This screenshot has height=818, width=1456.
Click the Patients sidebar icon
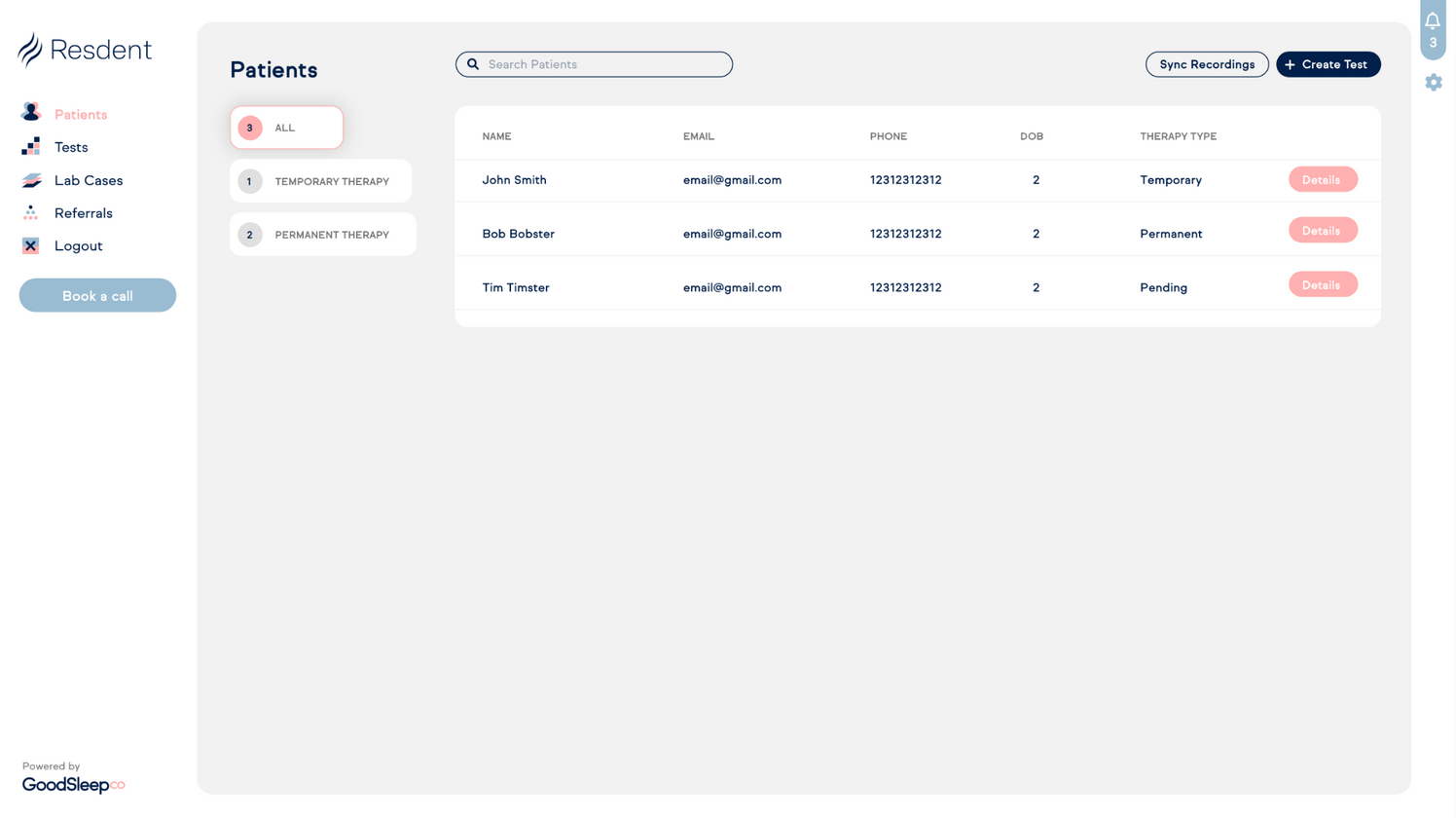click(31, 113)
